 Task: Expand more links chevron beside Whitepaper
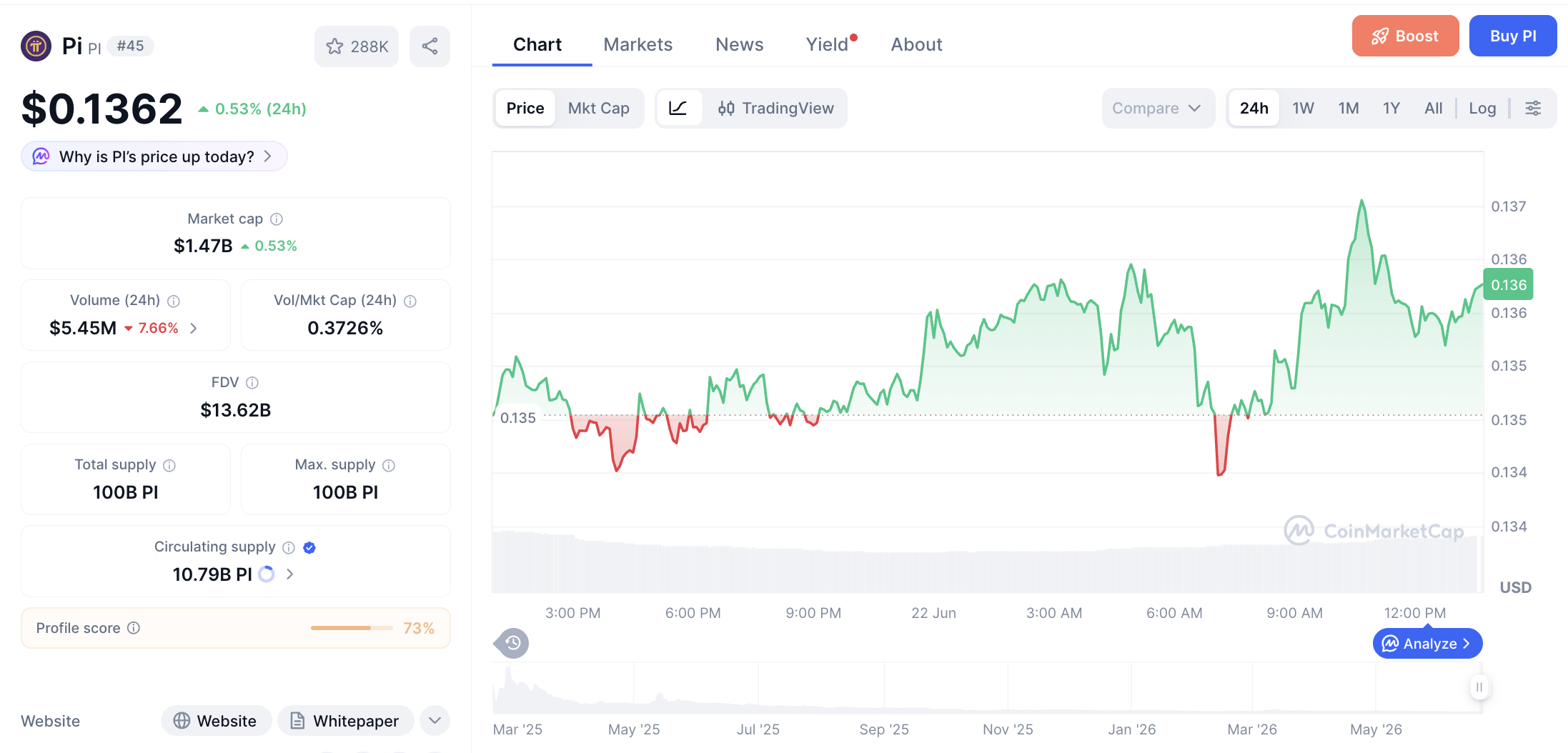point(435,721)
